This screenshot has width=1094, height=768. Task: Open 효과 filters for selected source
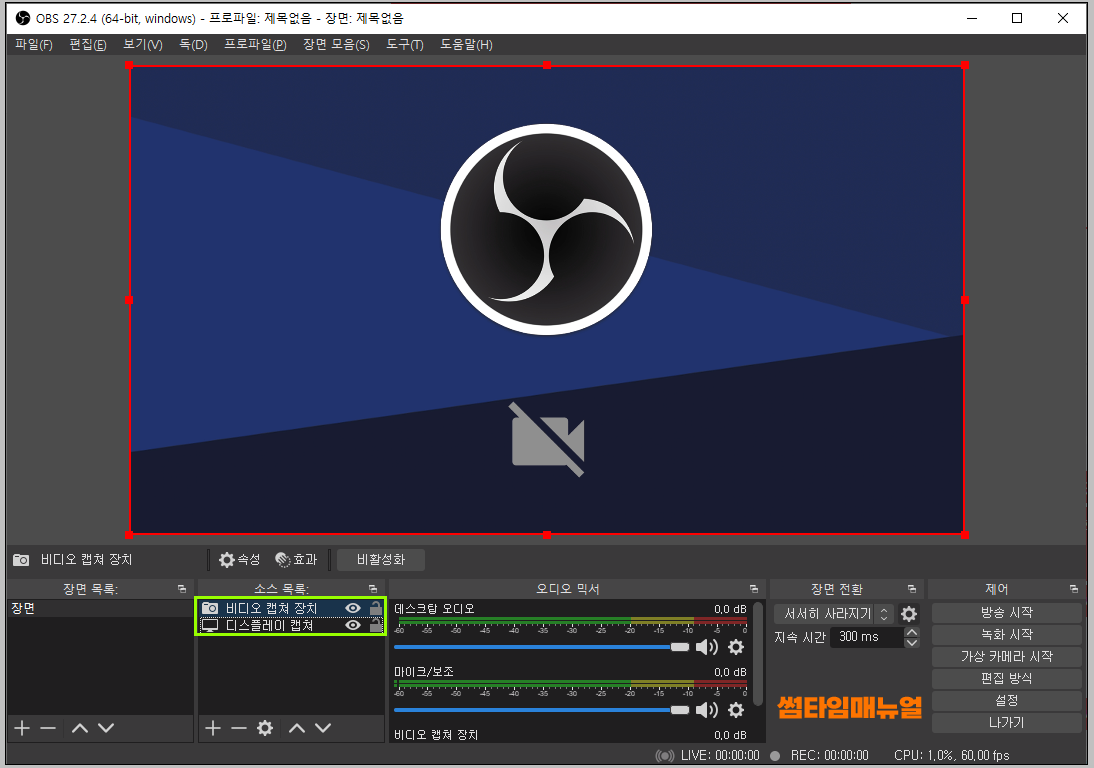coord(297,559)
